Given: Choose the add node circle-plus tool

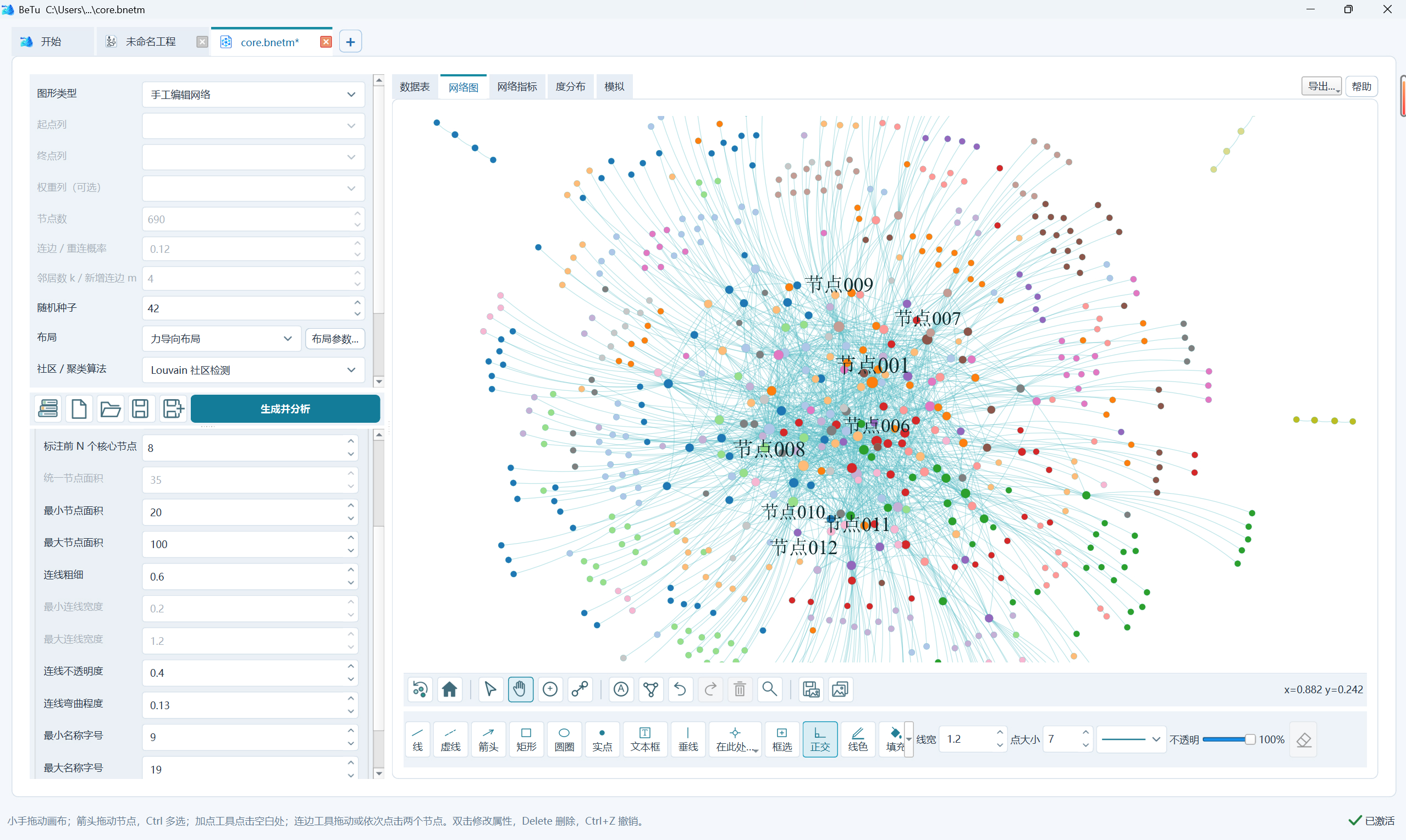Looking at the screenshot, I should click(550, 689).
